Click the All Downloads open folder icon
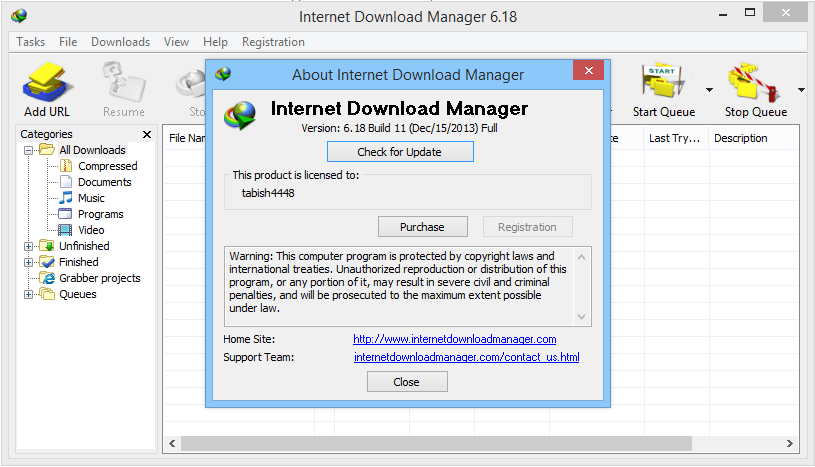The height and width of the screenshot is (467, 815). tap(47, 150)
